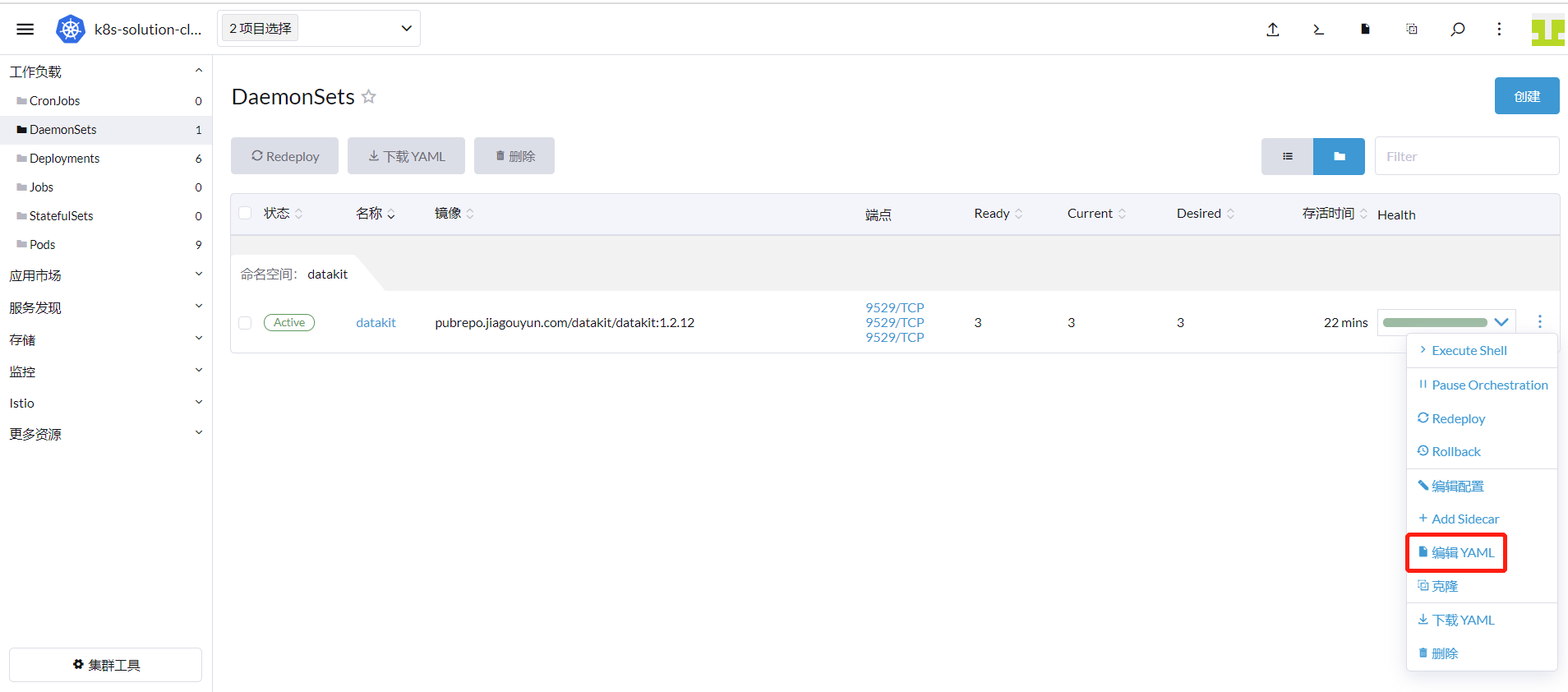The width and height of the screenshot is (1568, 692).
Task: Click the kubeconfig file icon in header
Action: 1365,30
